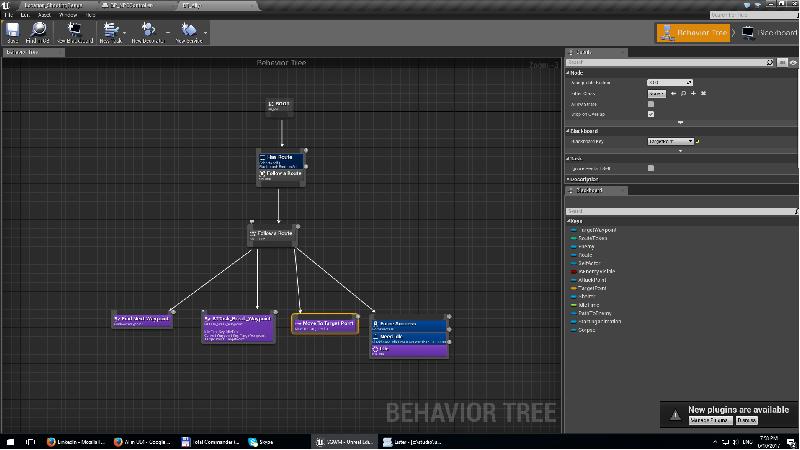Screen dimensions: 800x450
Task: Open the Blackboard Key dropdown in Details
Action: point(670,142)
